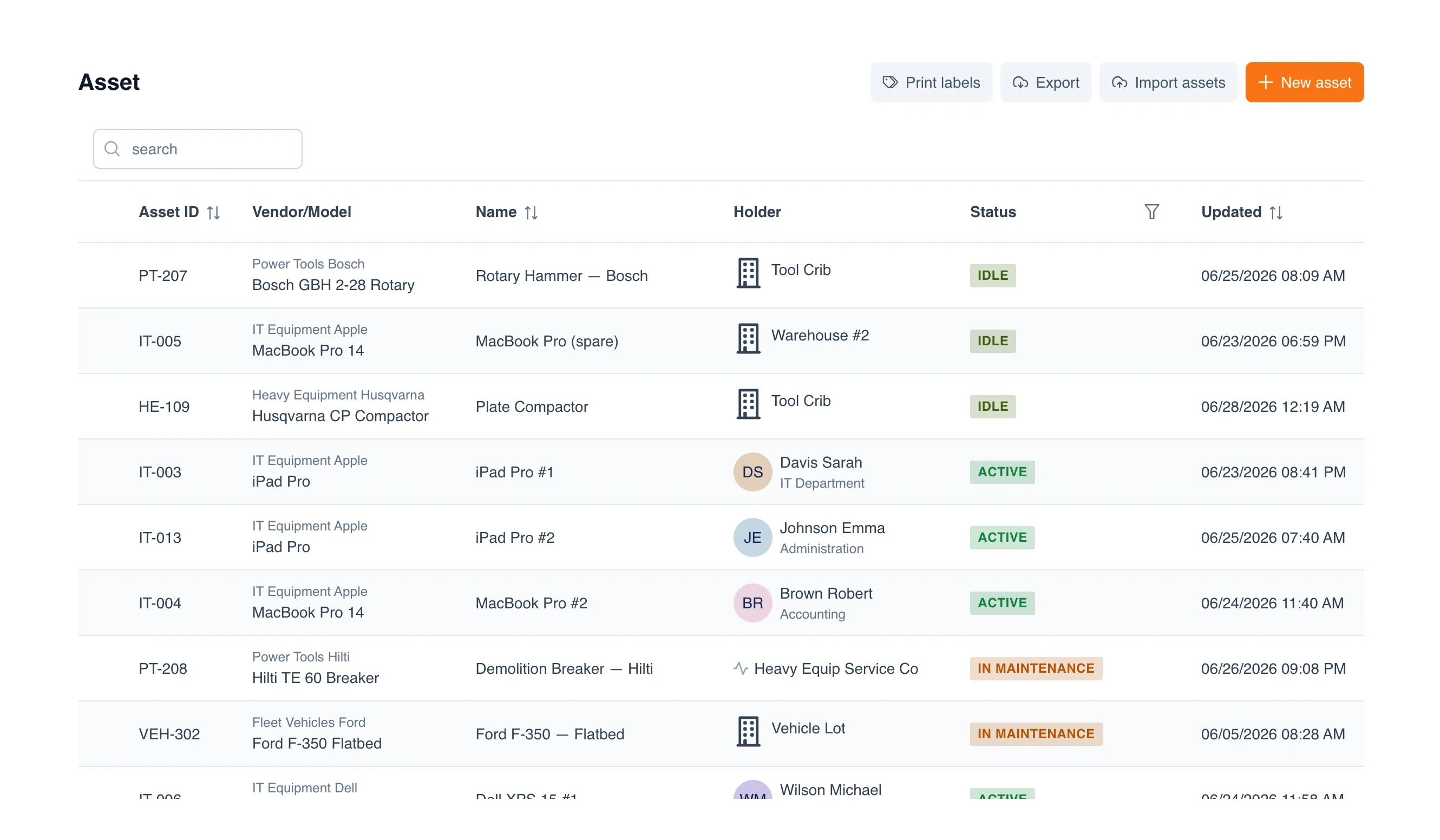The width and height of the screenshot is (1440, 840).
Task: Click the Print labels button
Action: 931,82
